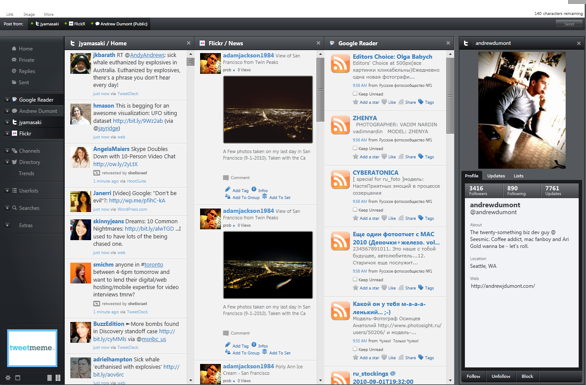Click the Link option above Post from

click(x=10, y=14)
